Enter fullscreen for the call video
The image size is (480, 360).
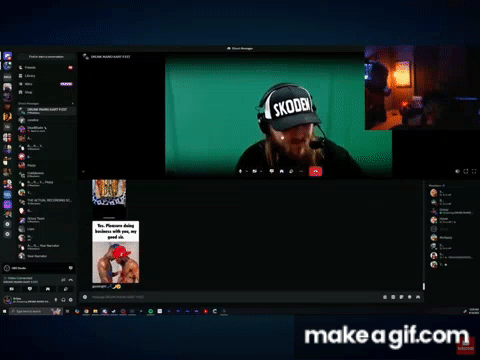click(474, 171)
